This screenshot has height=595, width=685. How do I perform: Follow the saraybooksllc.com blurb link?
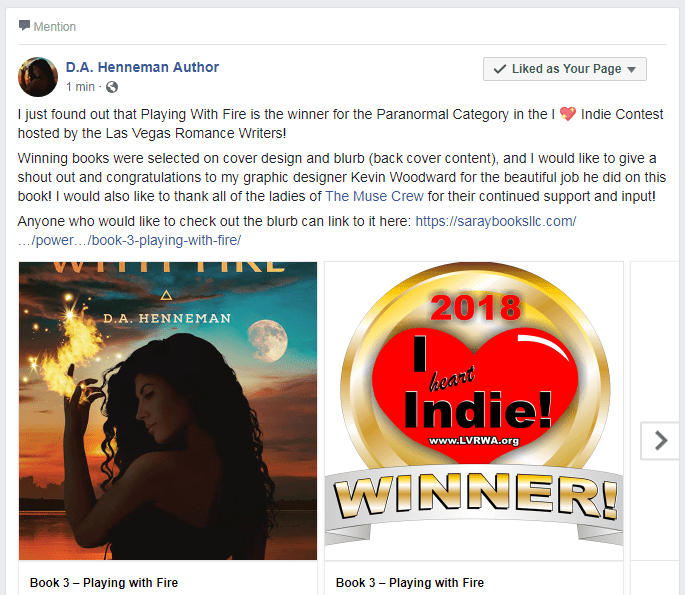click(297, 231)
